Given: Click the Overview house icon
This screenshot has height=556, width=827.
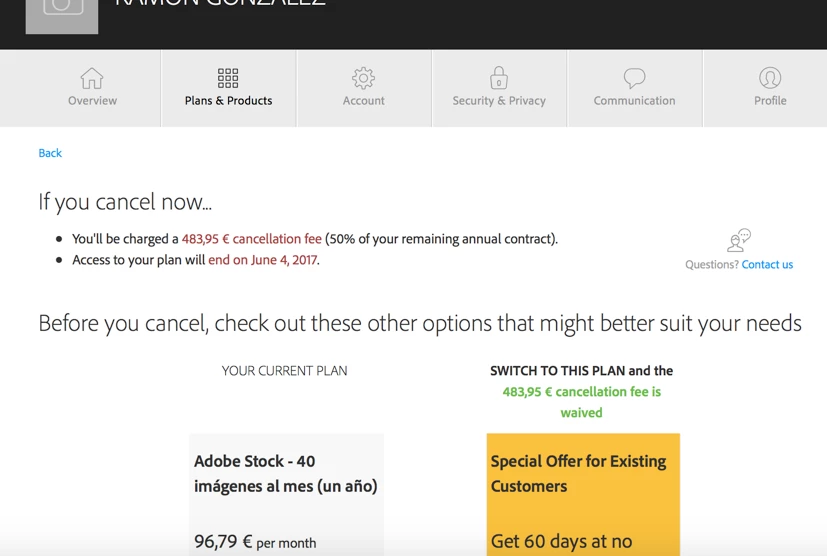Looking at the screenshot, I should 92,79.
